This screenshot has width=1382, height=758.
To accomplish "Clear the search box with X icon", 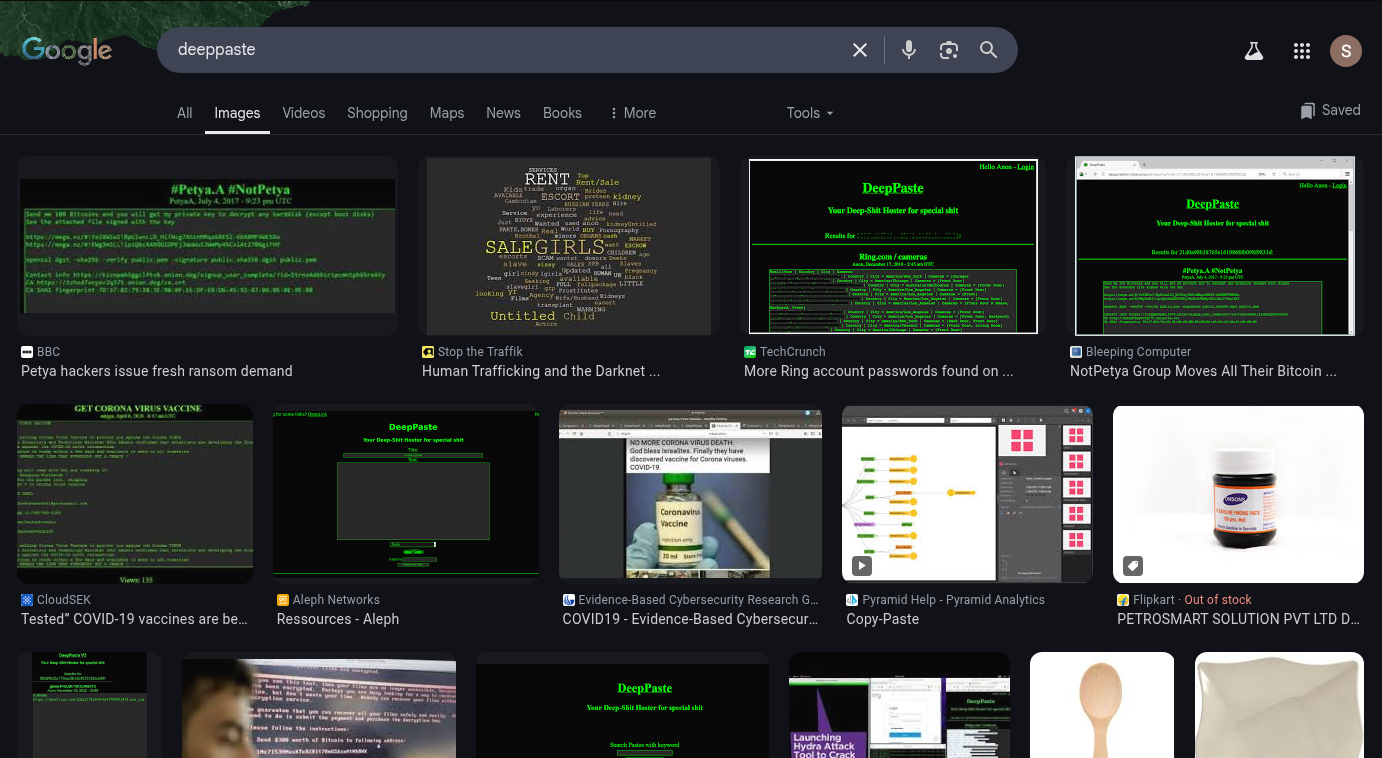I will click(x=860, y=50).
